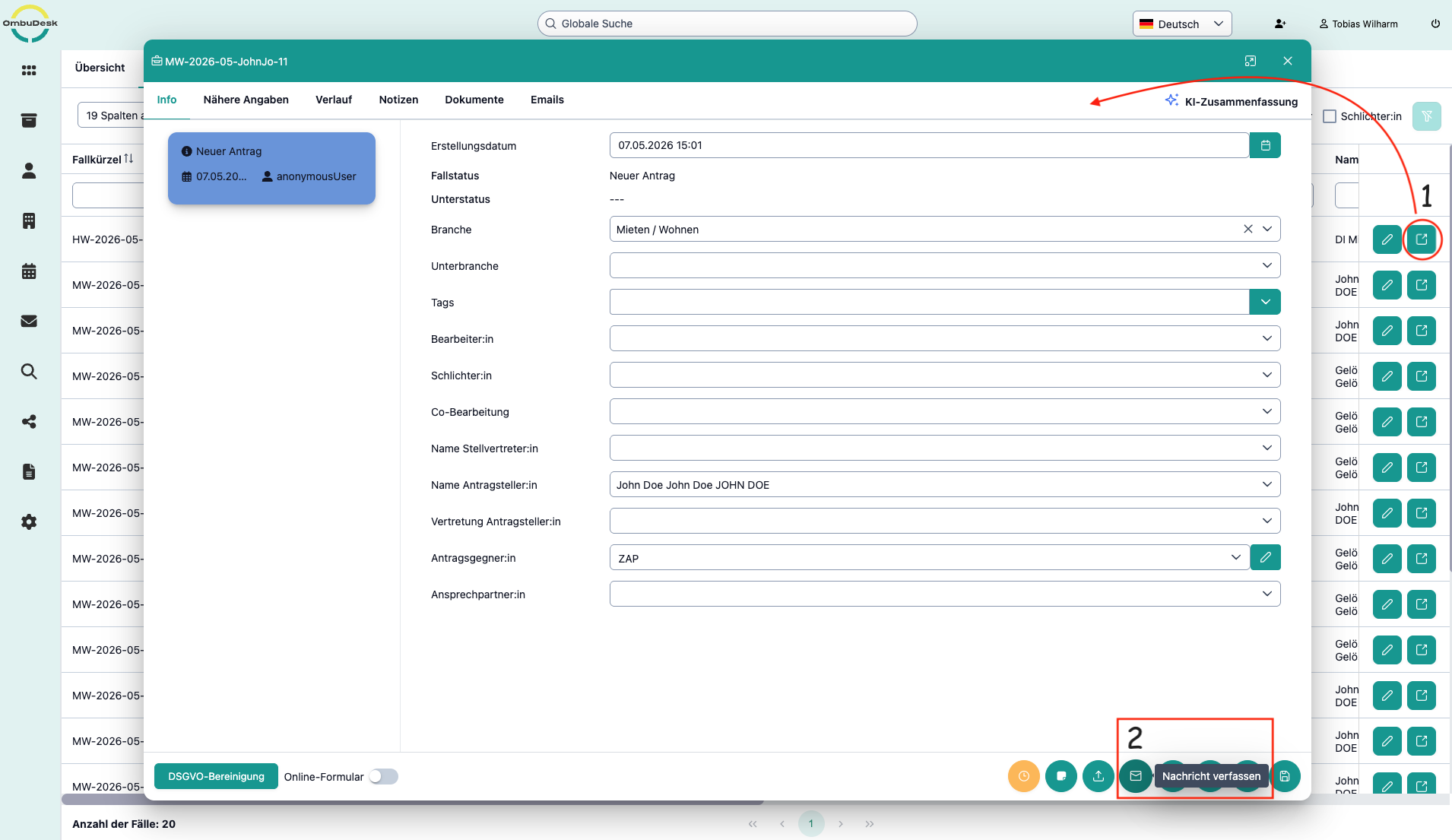1452x840 pixels.
Task: Click the power logout icon
Action: click(x=1435, y=24)
